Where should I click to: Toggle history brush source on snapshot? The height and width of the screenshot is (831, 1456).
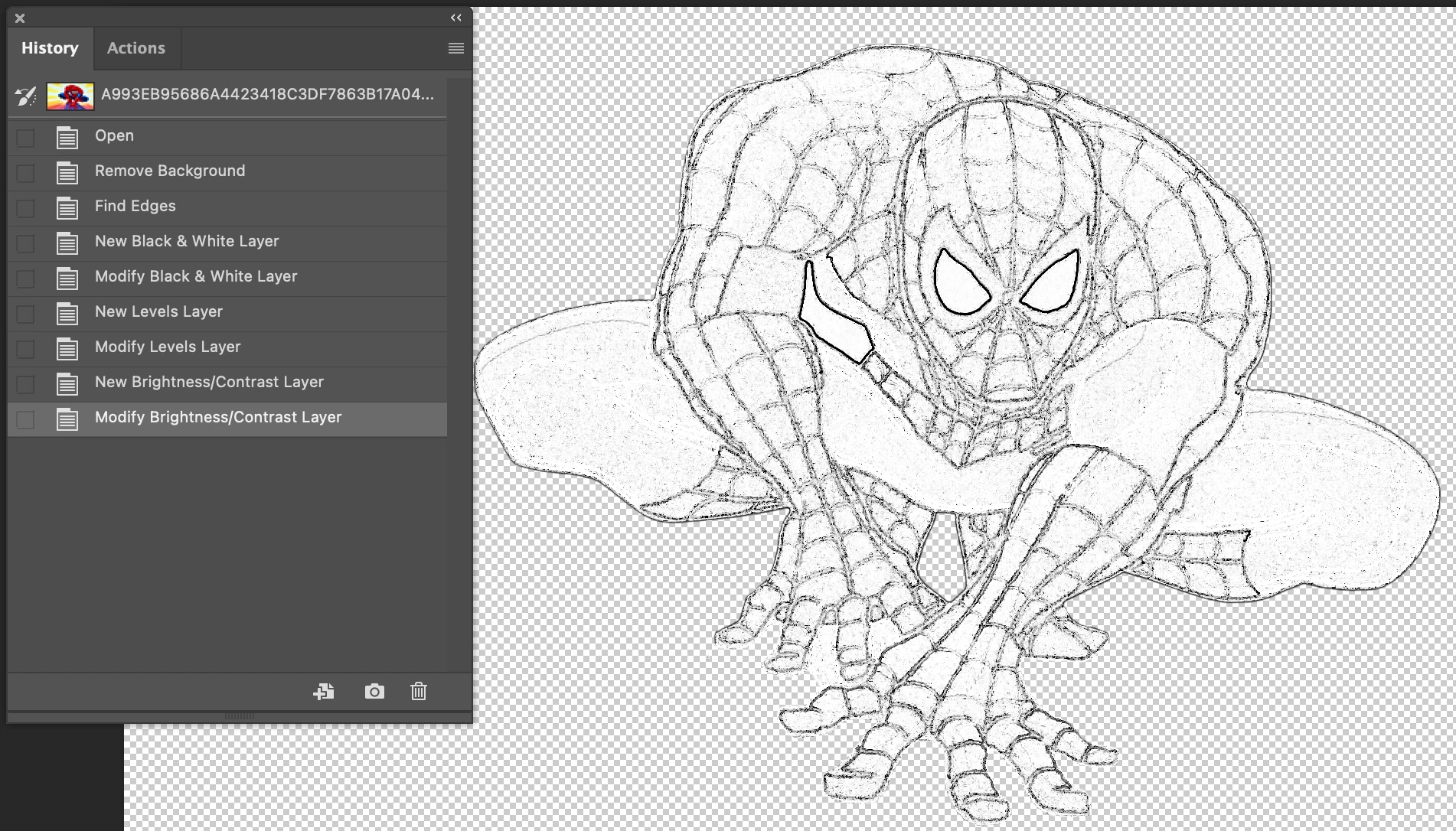pos(25,96)
